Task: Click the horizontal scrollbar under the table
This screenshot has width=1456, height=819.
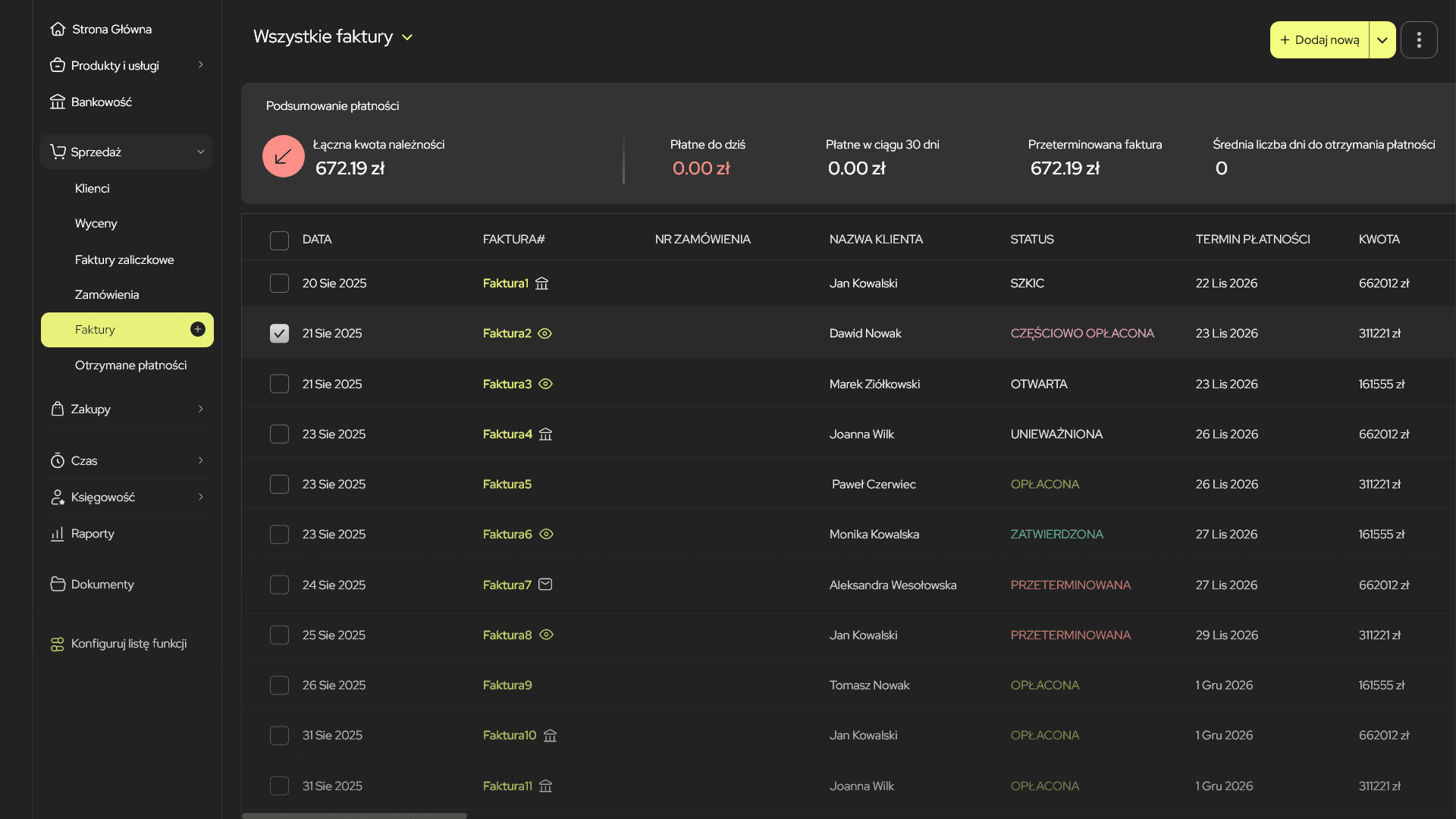Action: tap(354, 816)
